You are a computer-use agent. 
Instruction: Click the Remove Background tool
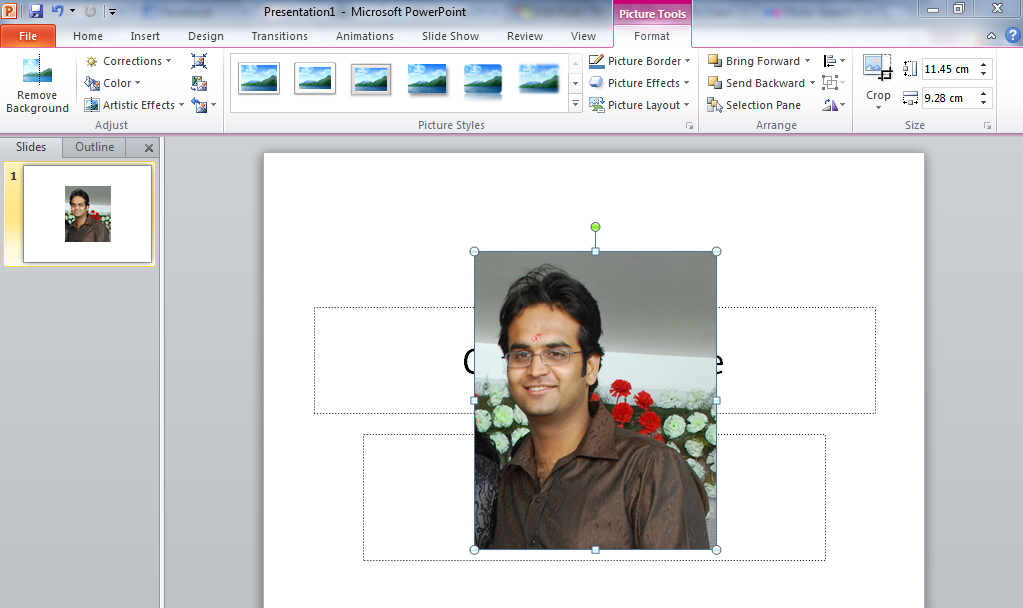(37, 85)
